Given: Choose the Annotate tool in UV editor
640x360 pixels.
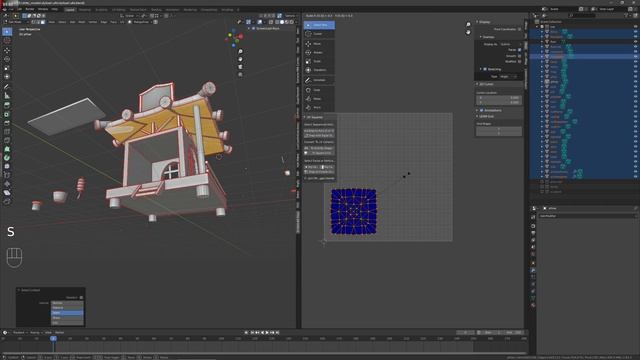Looking at the screenshot, I should (x=319, y=80).
